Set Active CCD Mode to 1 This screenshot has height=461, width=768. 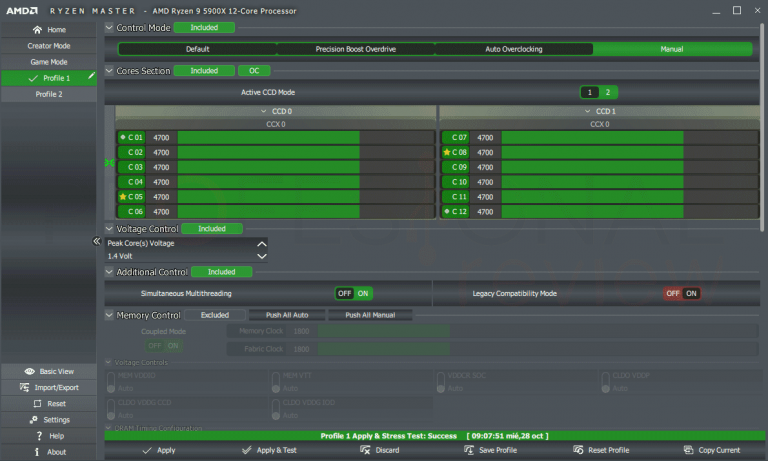pyautogui.click(x=590, y=92)
